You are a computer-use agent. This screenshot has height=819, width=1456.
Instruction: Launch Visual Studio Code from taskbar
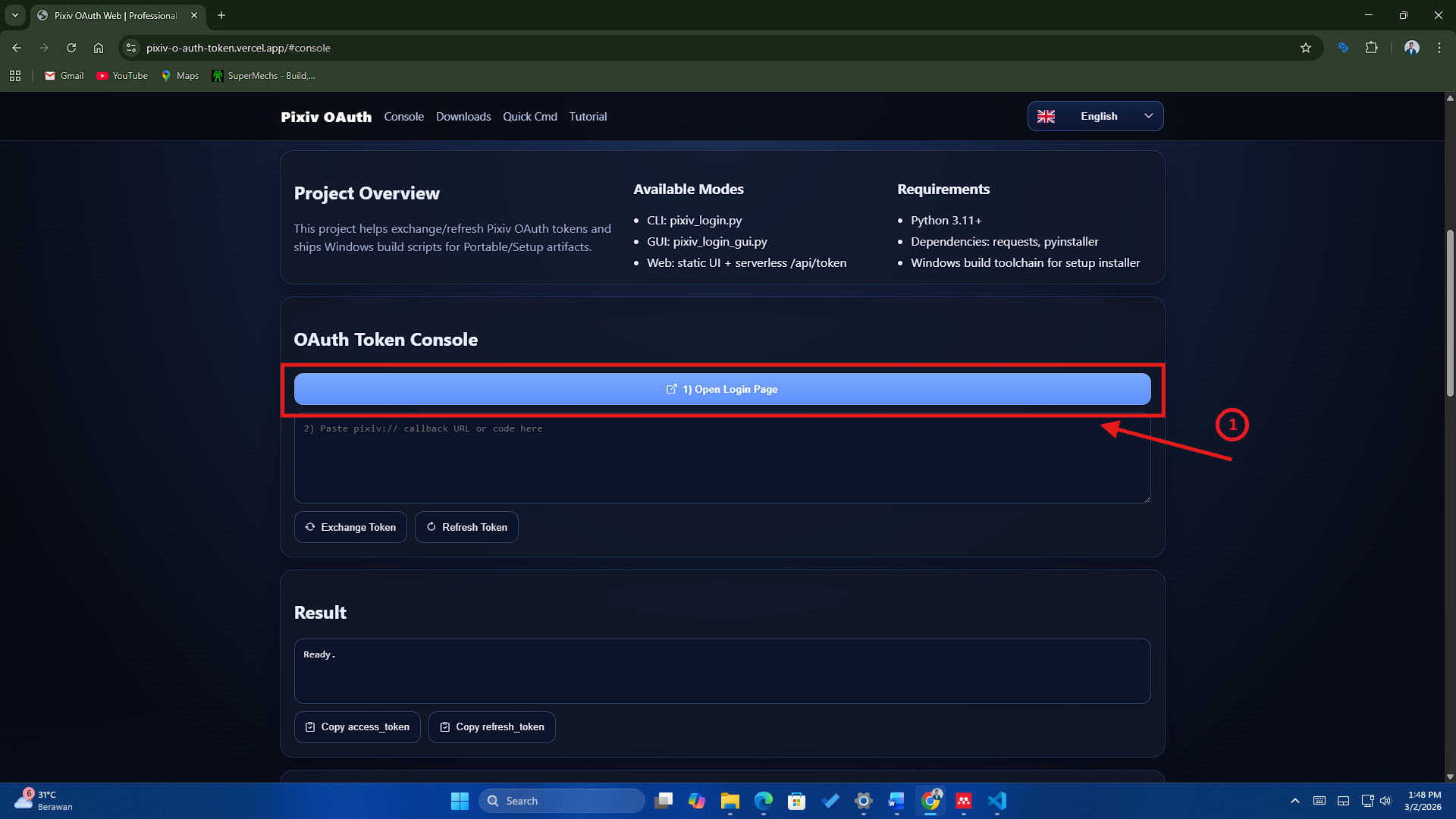pyautogui.click(x=996, y=801)
